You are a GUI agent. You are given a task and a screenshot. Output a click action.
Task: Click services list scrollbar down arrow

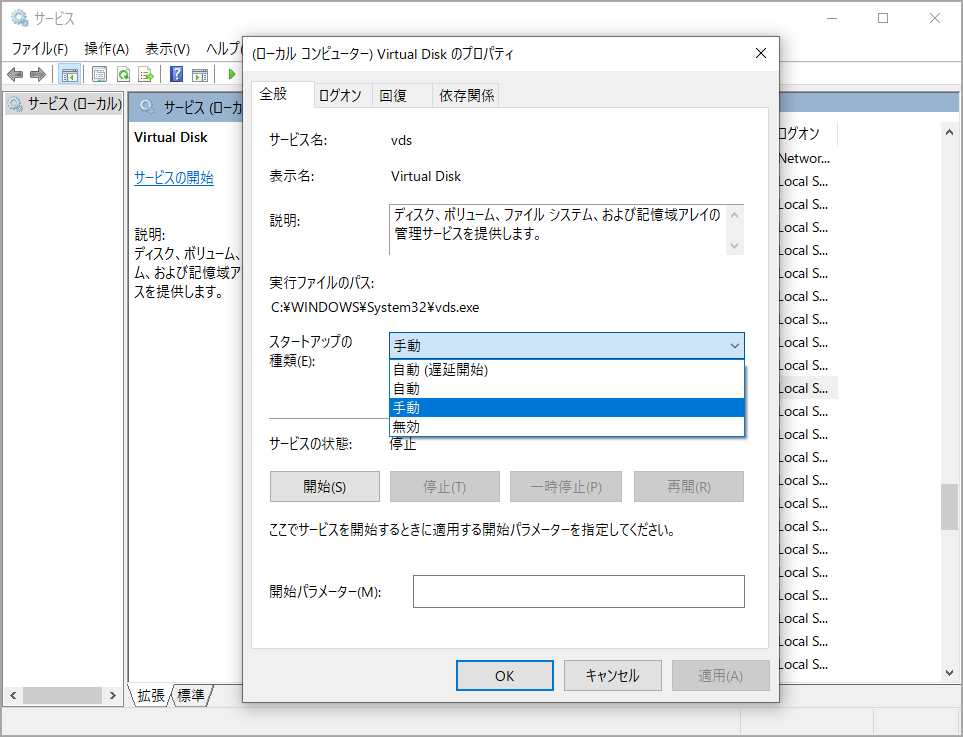point(949,673)
